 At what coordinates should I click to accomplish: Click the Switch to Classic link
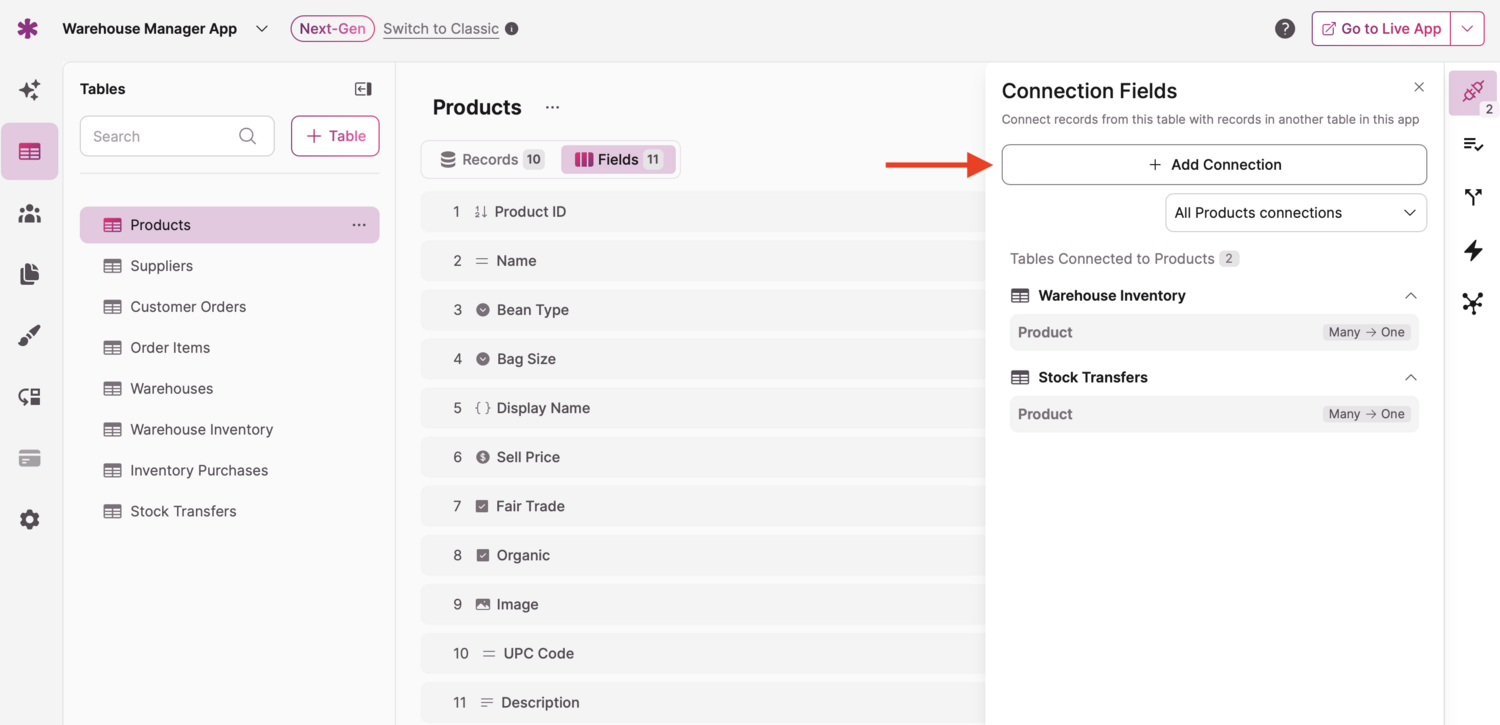pos(441,29)
